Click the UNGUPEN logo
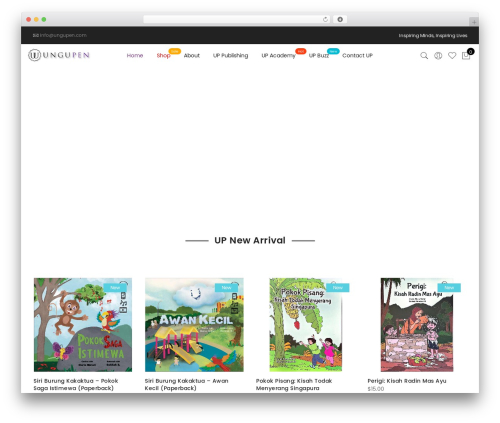 click(x=59, y=55)
